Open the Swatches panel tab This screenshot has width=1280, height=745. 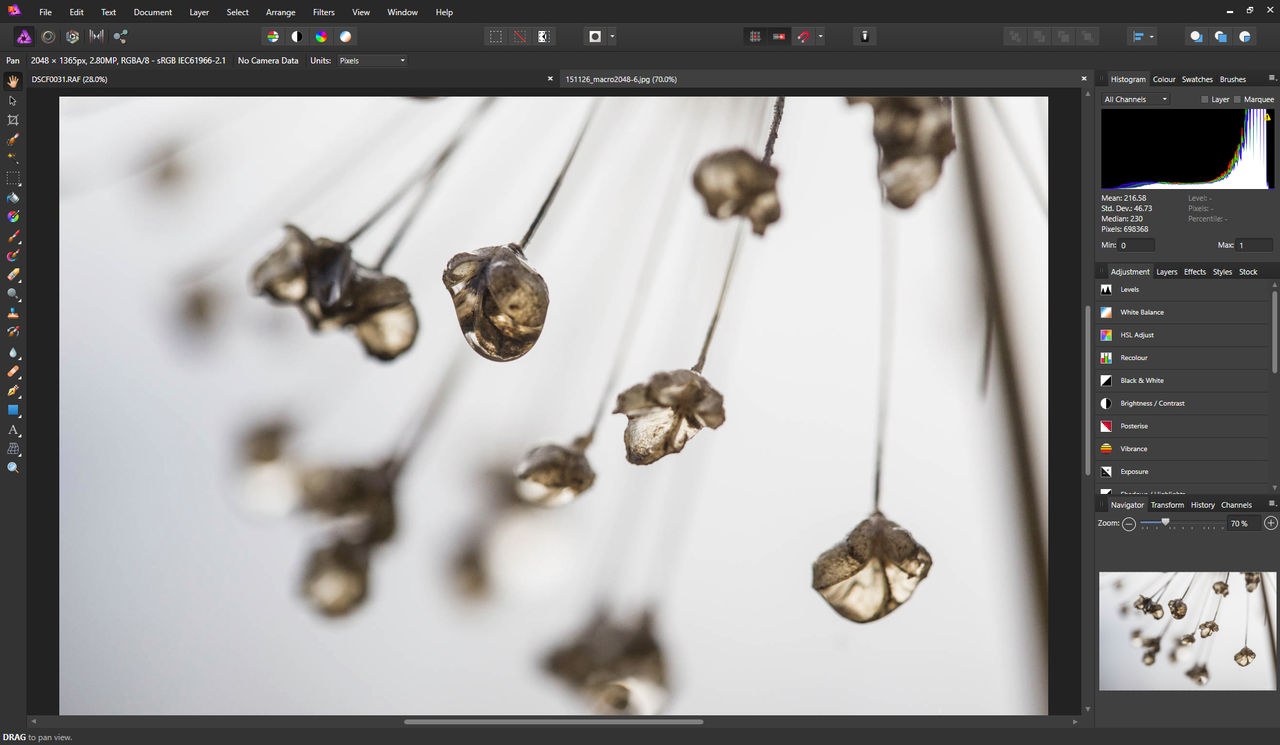point(1197,79)
